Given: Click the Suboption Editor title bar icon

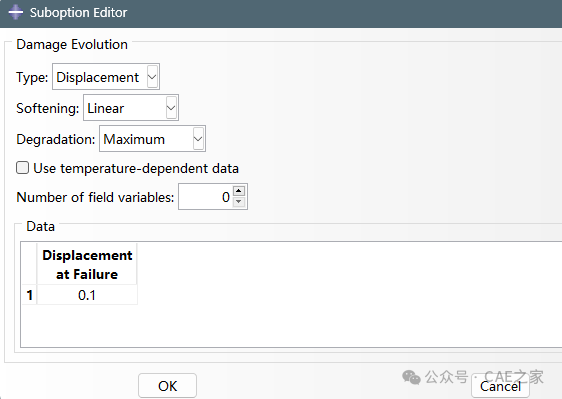Looking at the screenshot, I should tap(15, 12).
